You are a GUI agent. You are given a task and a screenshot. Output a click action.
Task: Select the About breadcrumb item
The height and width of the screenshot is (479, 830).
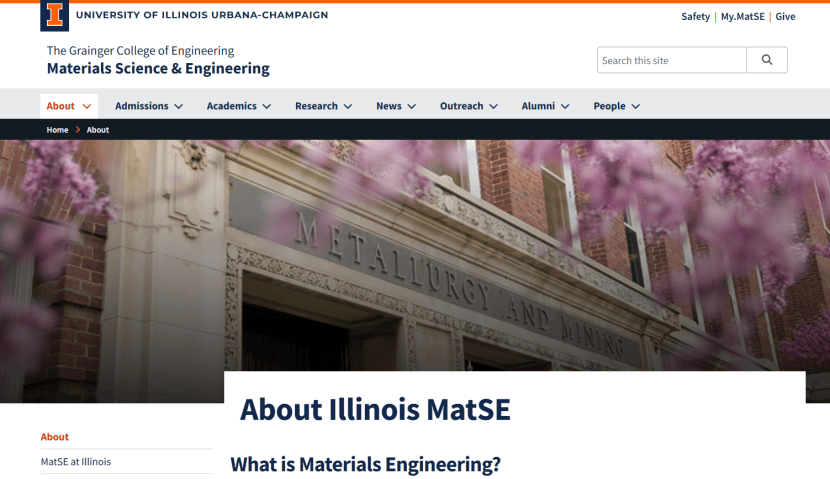pos(98,130)
